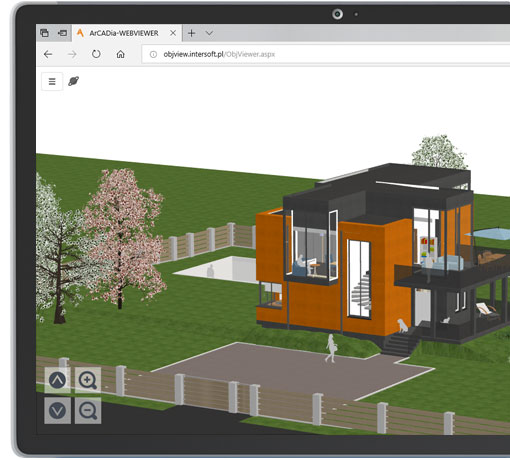Click the set tabs aside icon
This screenshot has height=460, width=510.
62,33
